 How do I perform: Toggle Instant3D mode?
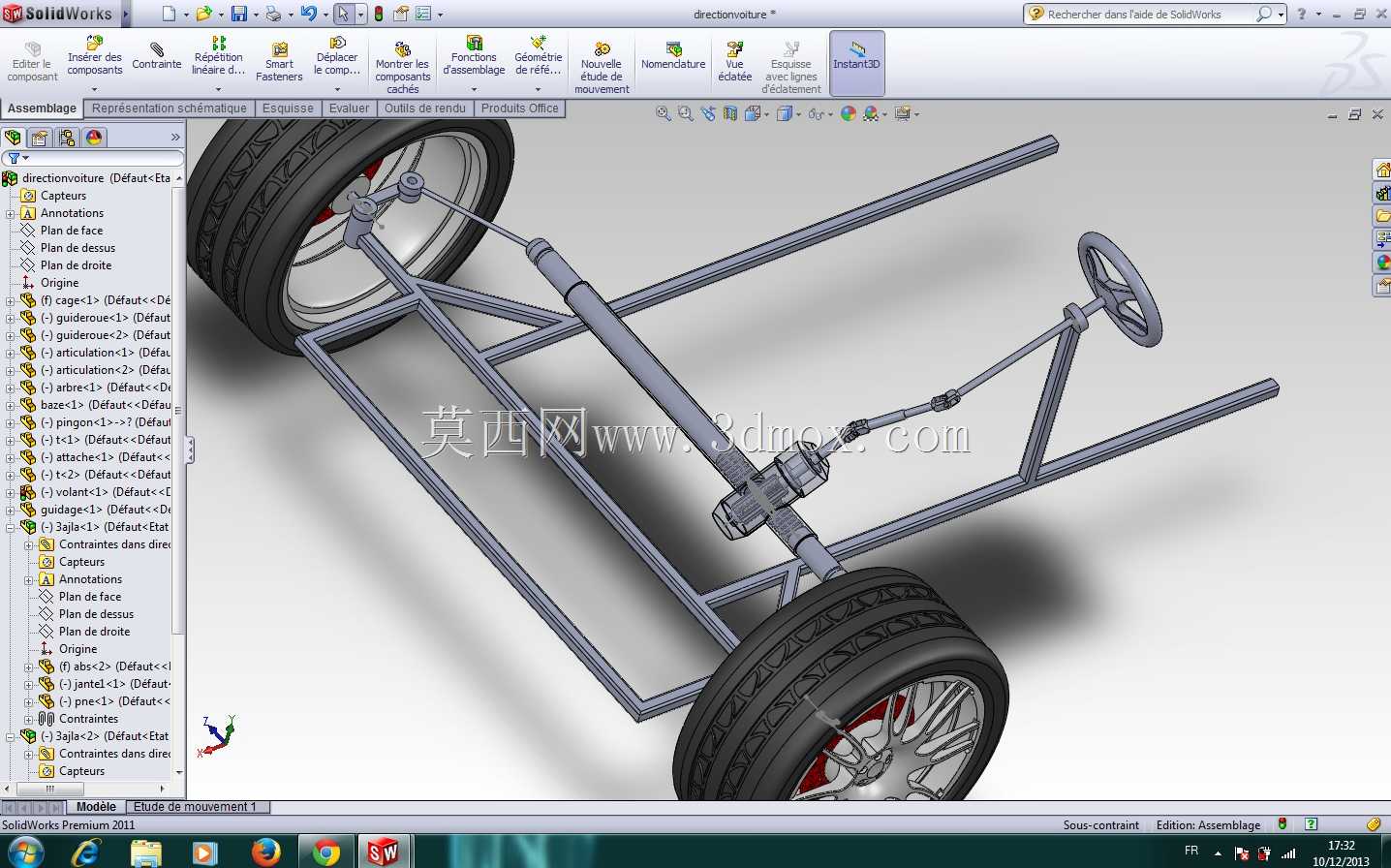coord(857,62)
